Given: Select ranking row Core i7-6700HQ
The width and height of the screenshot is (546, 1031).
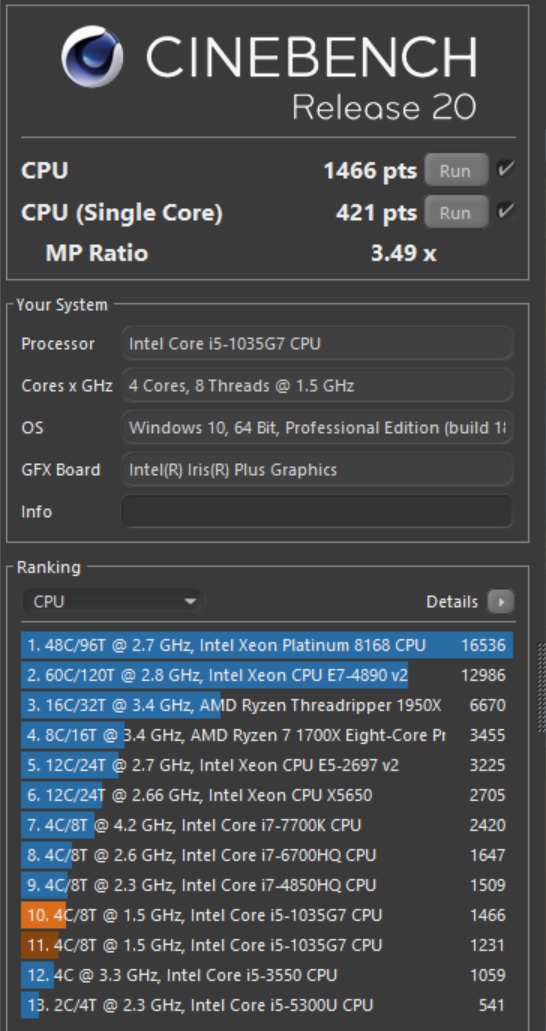Looking at the screenshot, I should point(267,855).
